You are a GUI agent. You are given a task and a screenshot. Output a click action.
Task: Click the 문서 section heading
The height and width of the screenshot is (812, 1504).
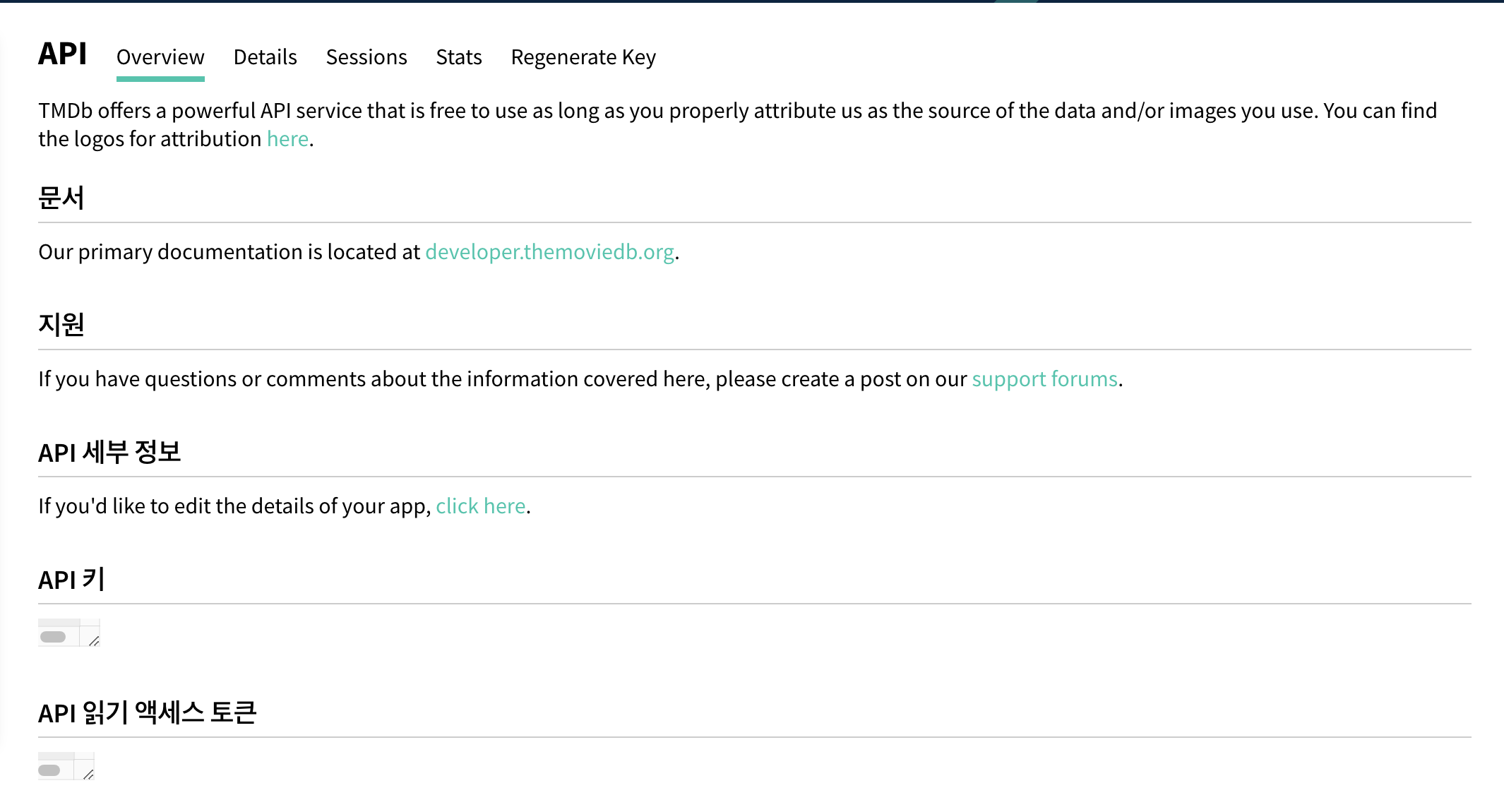(x=61, y=198)
